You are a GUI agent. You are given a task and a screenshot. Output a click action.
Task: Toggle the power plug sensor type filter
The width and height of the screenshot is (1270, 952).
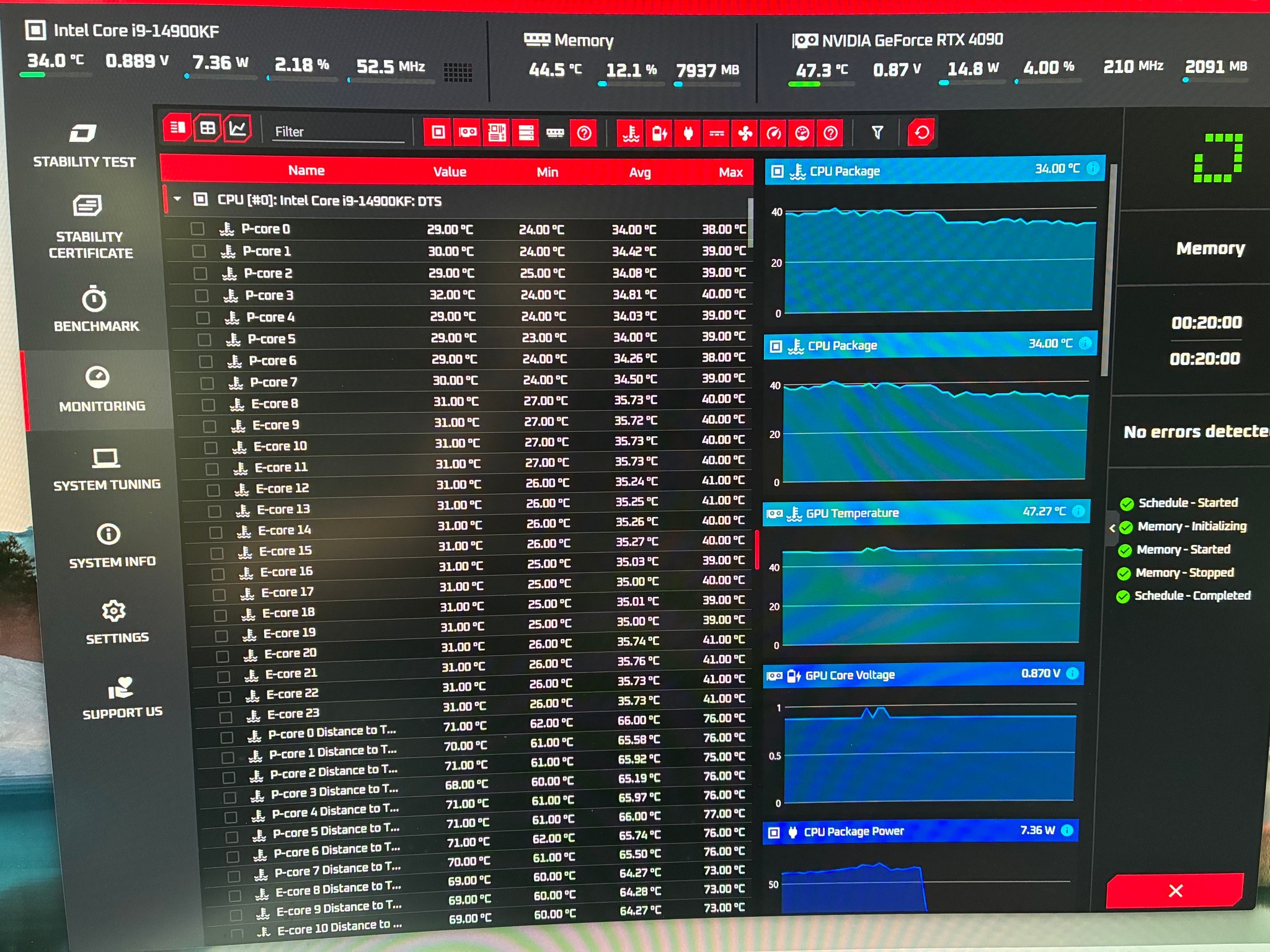tap(688, 133)
